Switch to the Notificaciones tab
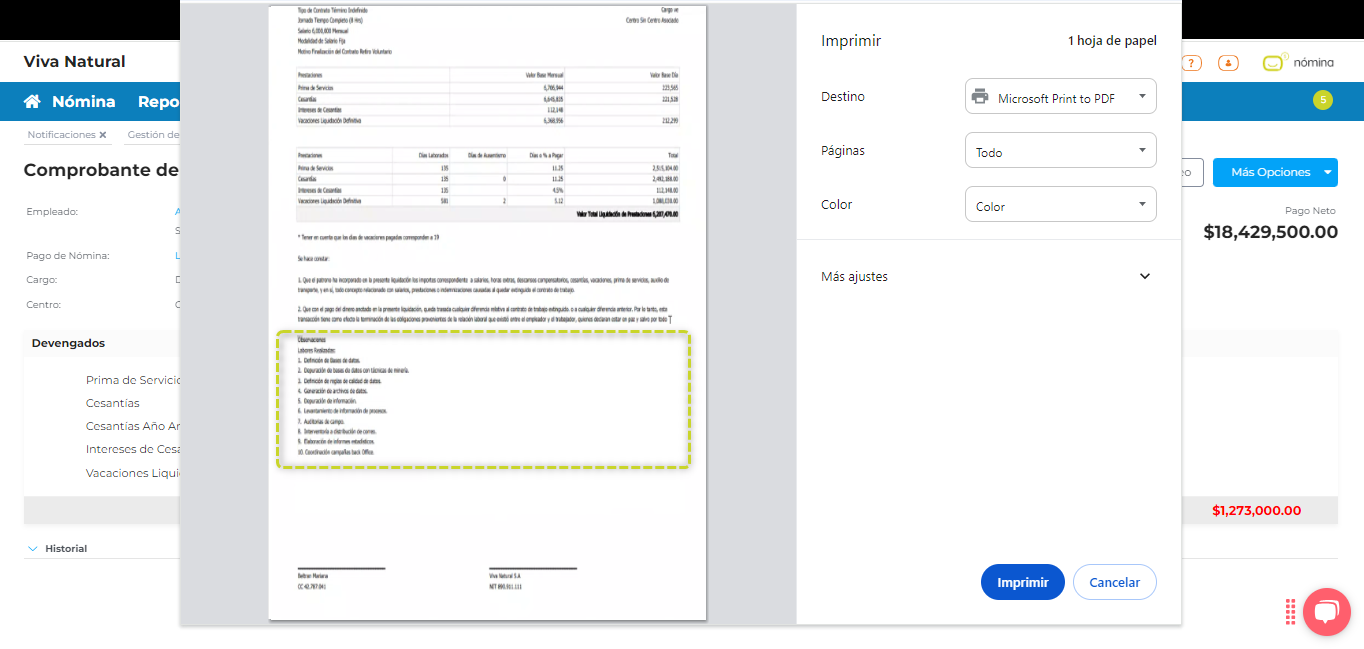This screenshot has width=1364, height=649. (x=61, y=135)
